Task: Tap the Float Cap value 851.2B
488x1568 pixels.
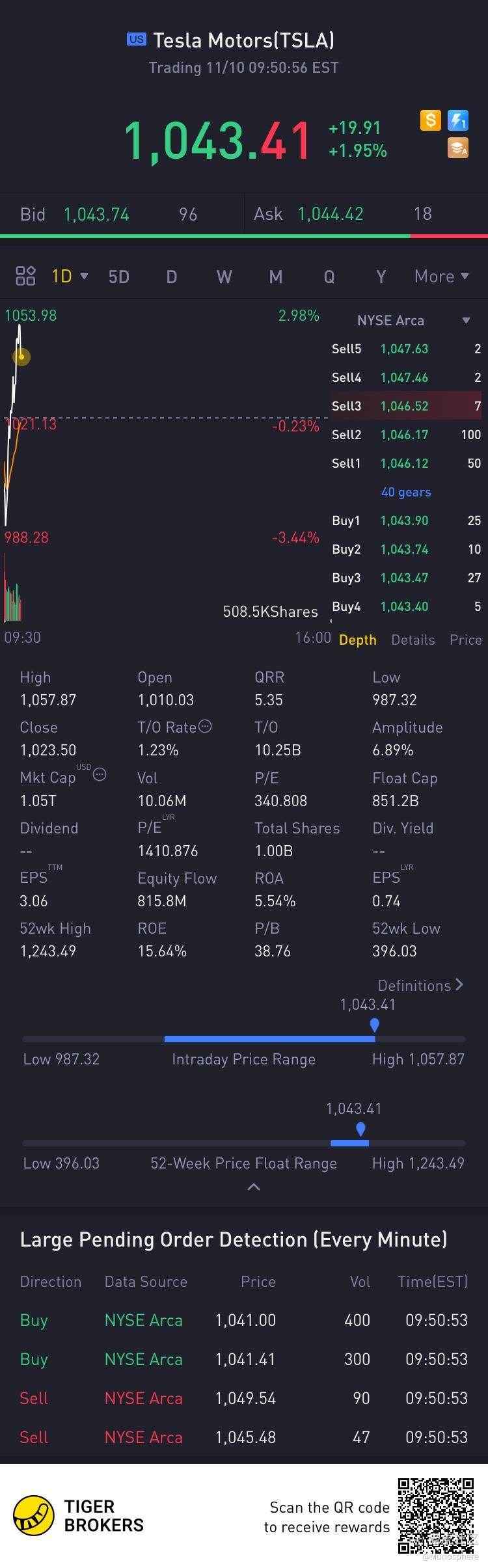Action: (396, 800)
